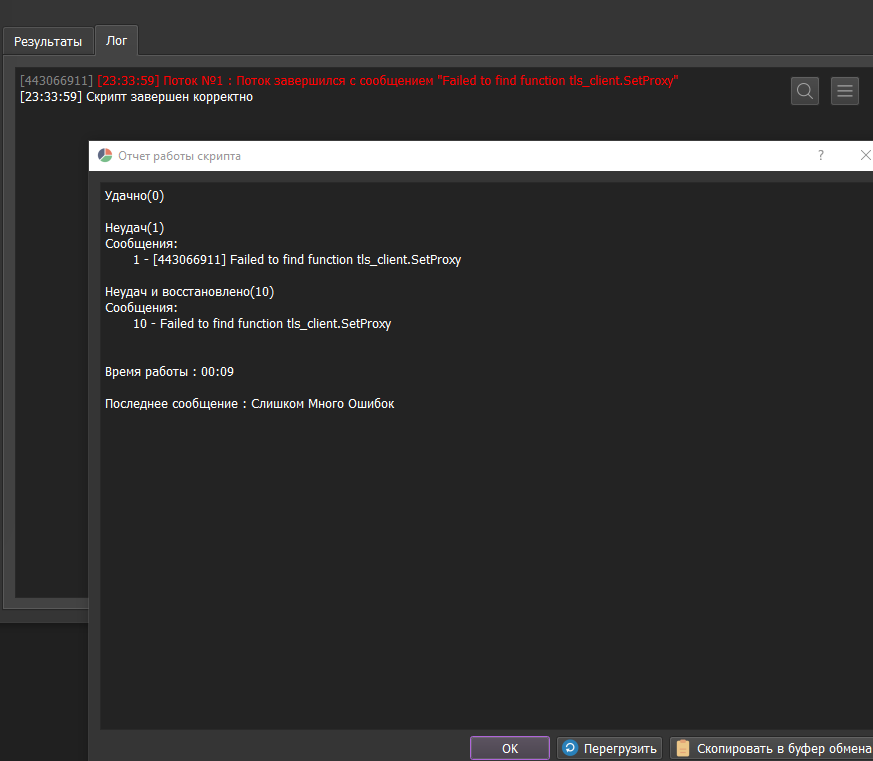Open the log hamburger menu icon
873x761 pixels.
pyautogui.click(x=845, y=91)
